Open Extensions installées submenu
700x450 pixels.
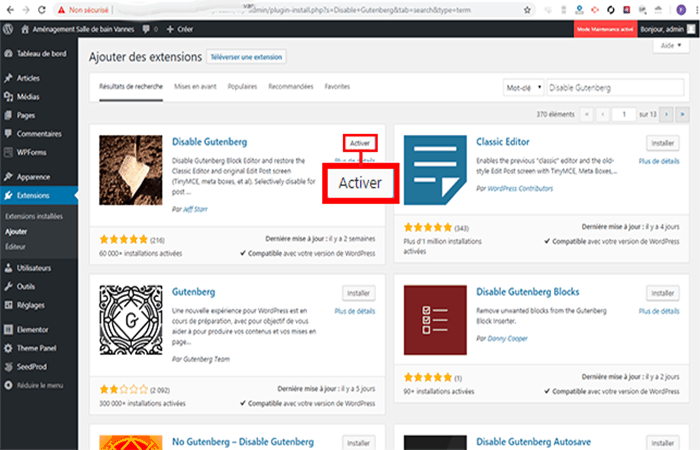(x=34, y=216)
